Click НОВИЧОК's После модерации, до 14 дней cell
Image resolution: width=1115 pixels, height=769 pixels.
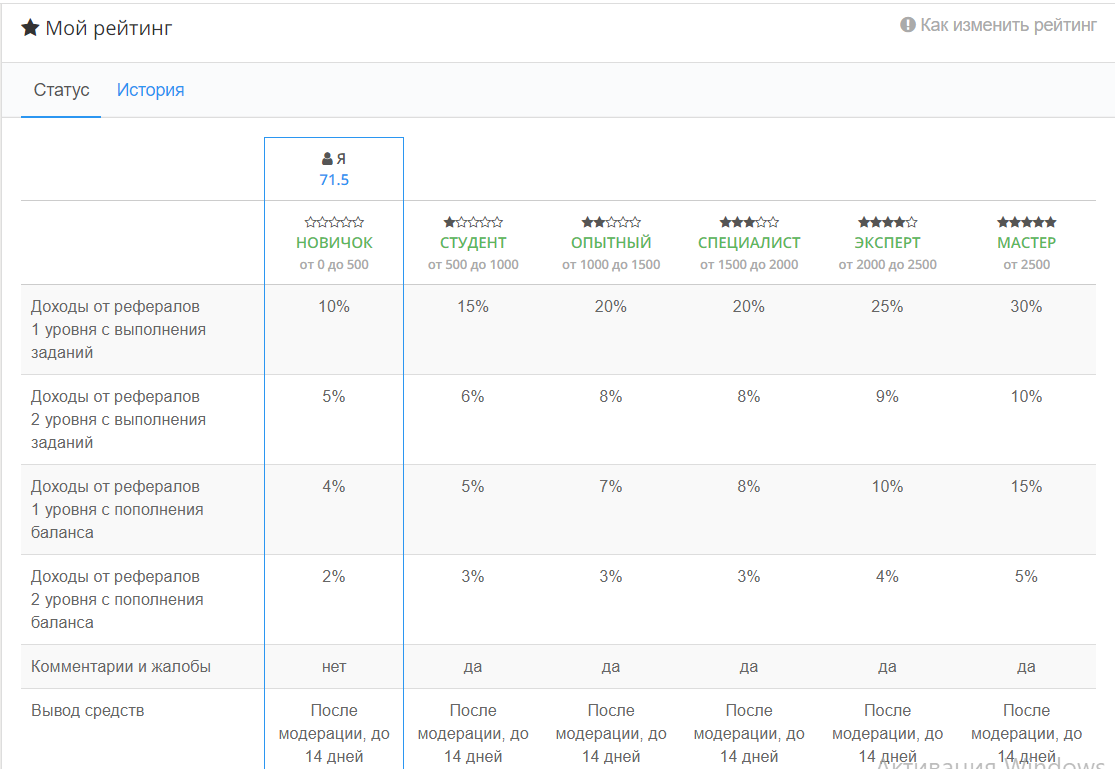pyautogui.click(x=334, y=733)
